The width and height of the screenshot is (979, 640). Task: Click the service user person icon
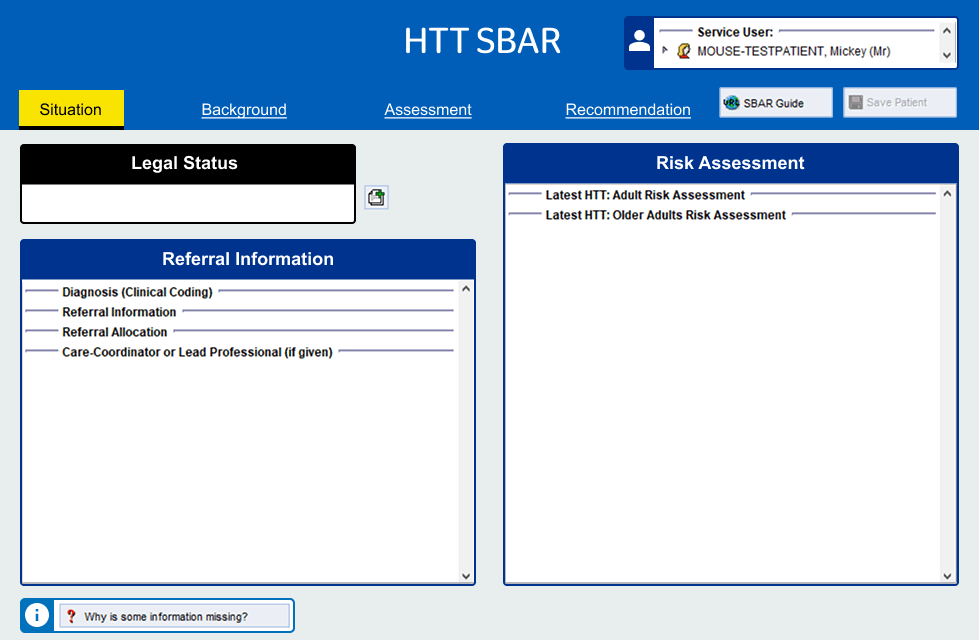[x=639, y=42]
